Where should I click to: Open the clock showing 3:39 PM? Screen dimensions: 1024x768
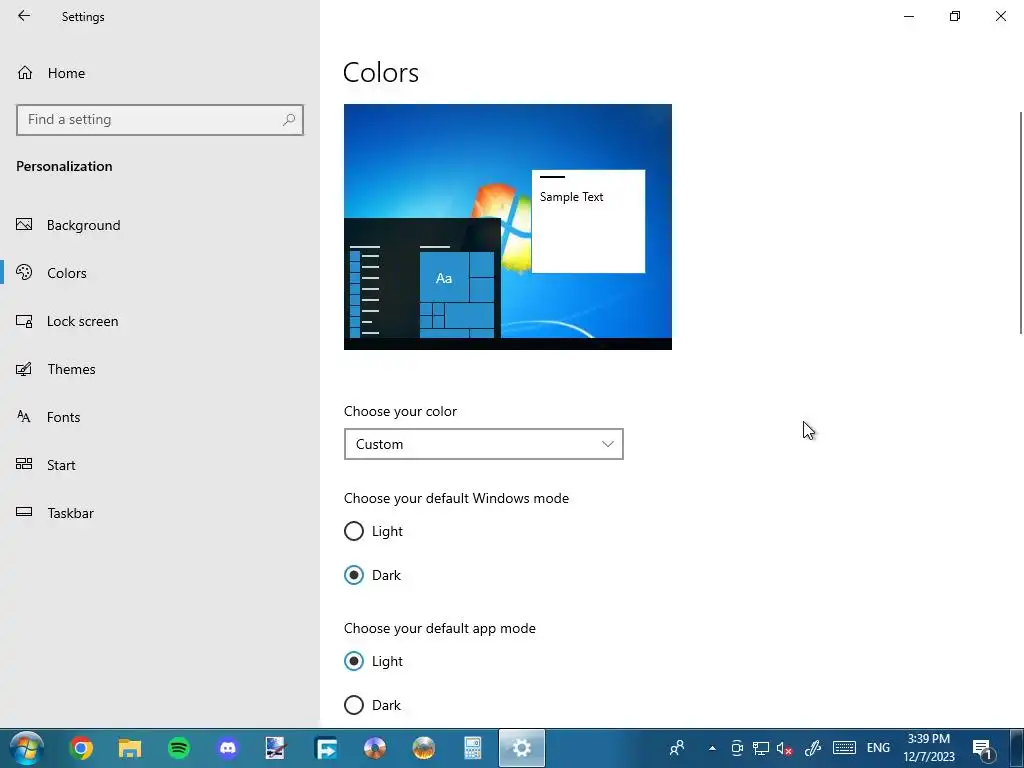pyautogui.click(x=929, y=748)
